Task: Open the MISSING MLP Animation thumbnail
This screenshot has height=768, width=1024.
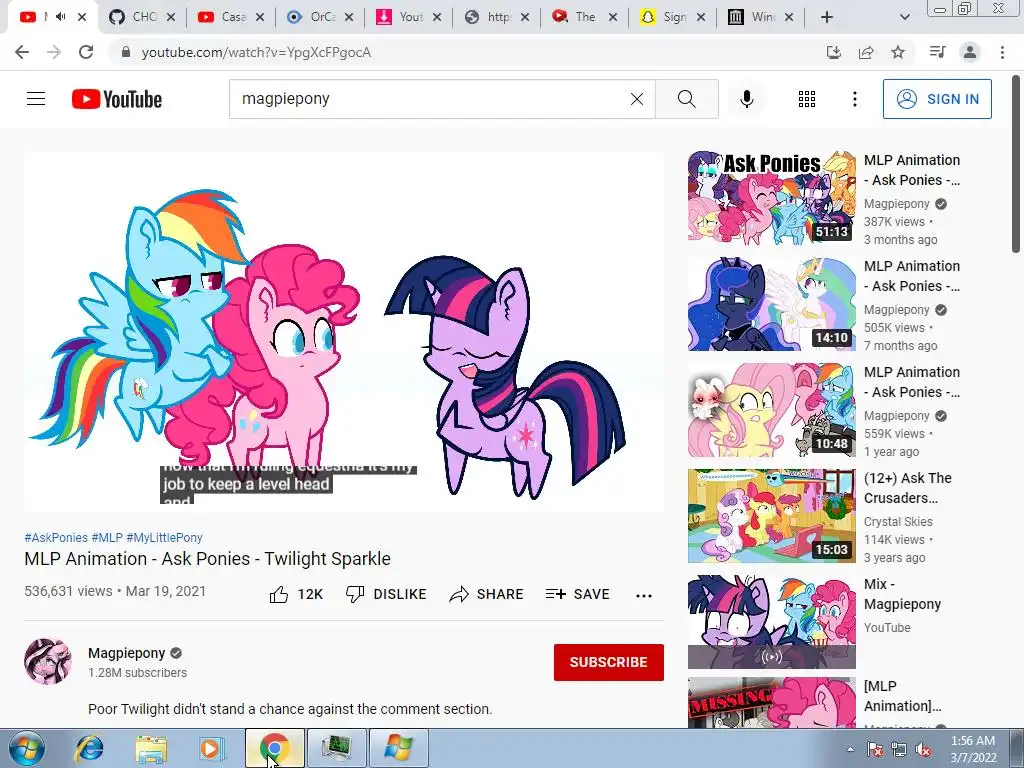Action: [x=771, y=703]
